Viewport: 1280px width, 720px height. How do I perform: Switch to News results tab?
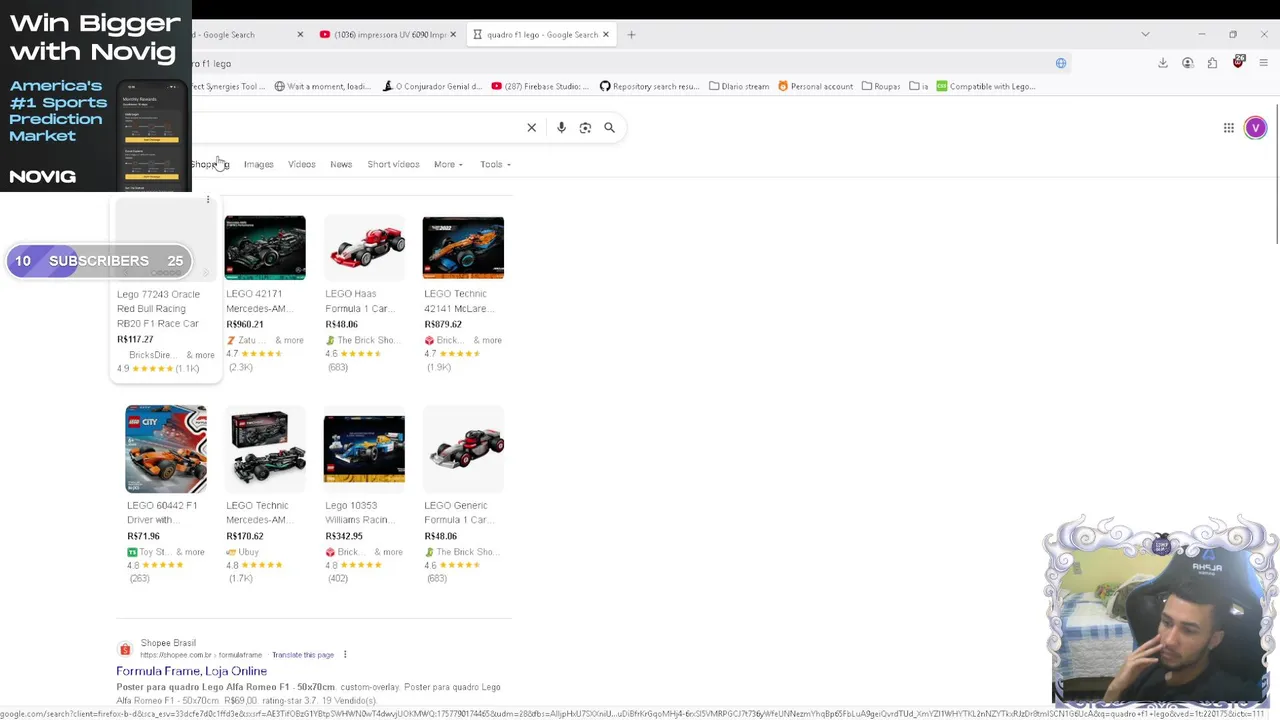tap(341, 164)
